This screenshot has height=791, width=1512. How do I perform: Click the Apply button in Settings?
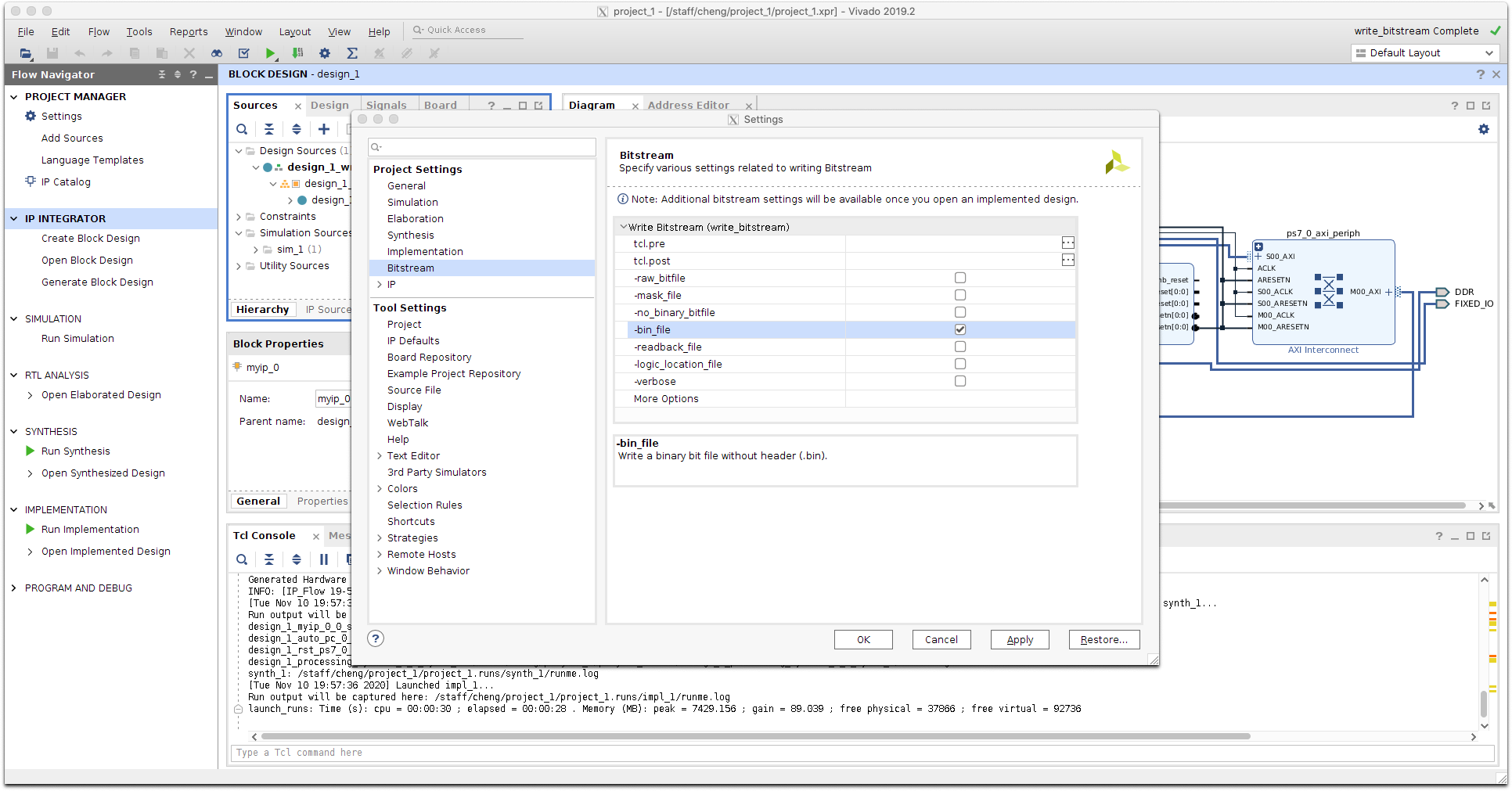pyautogui.click(x=1020, y=639)
